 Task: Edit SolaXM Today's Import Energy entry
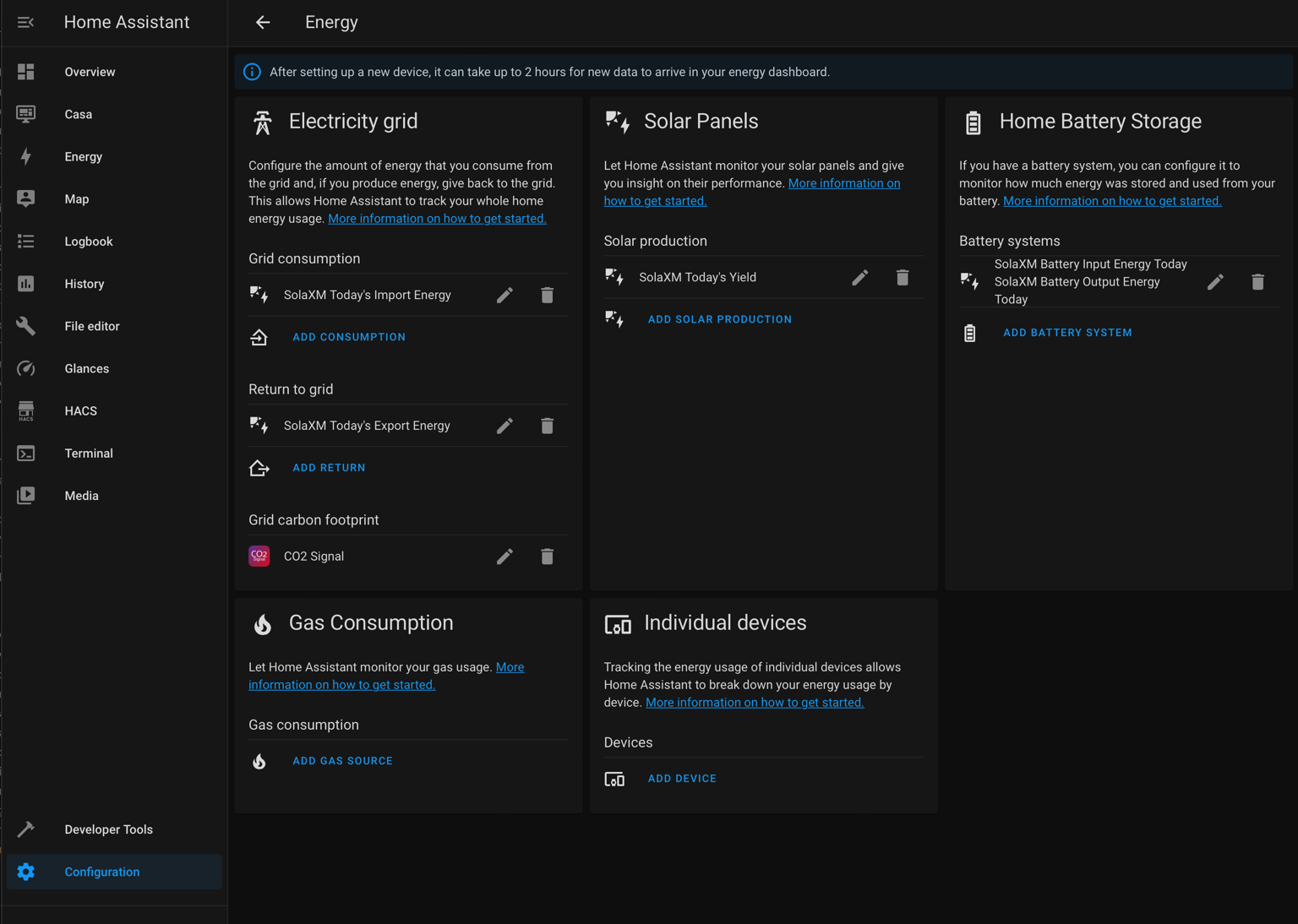pos(504,295)
